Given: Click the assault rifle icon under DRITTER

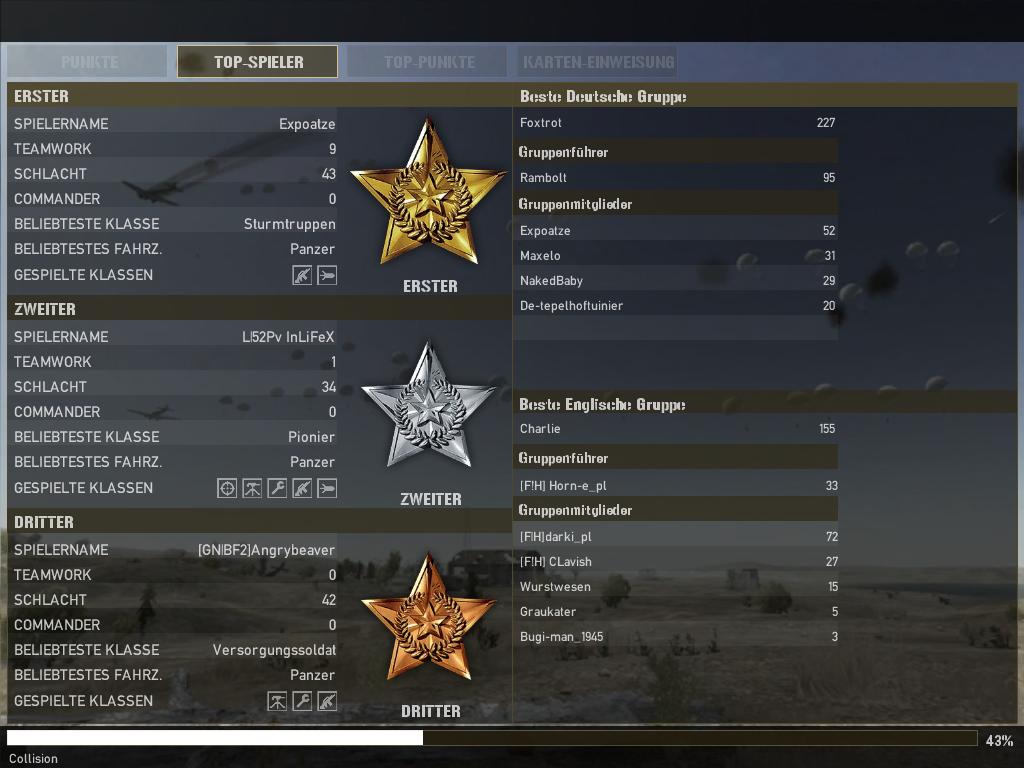Looking at the screenshot, I should pos(327,701).
